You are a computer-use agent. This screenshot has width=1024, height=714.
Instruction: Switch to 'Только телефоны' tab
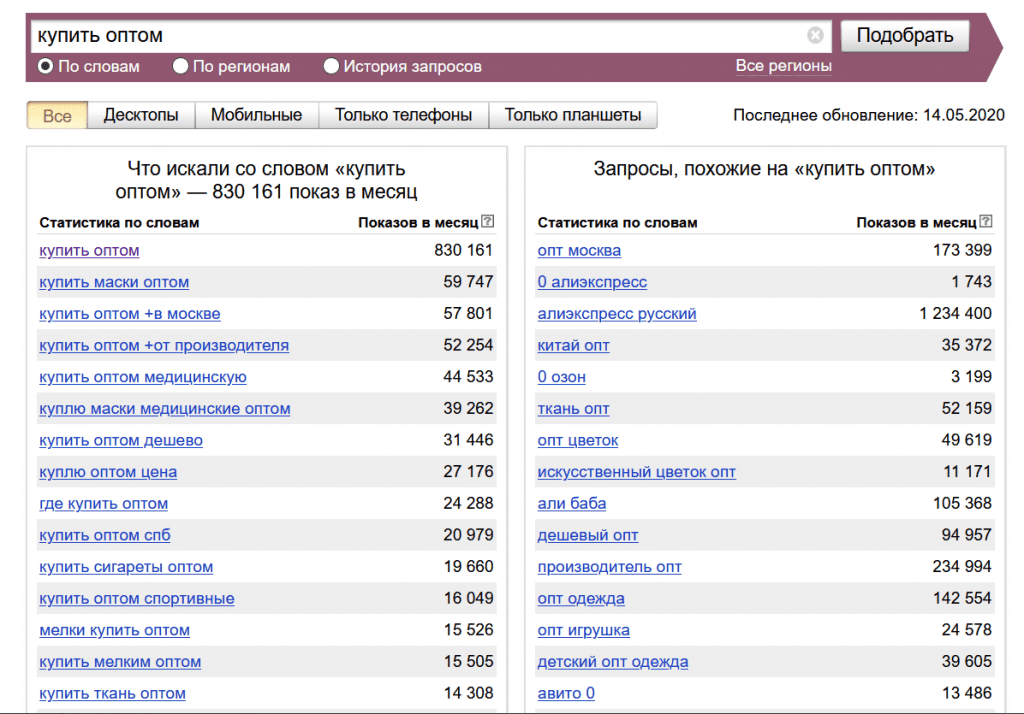click(403, 115)
